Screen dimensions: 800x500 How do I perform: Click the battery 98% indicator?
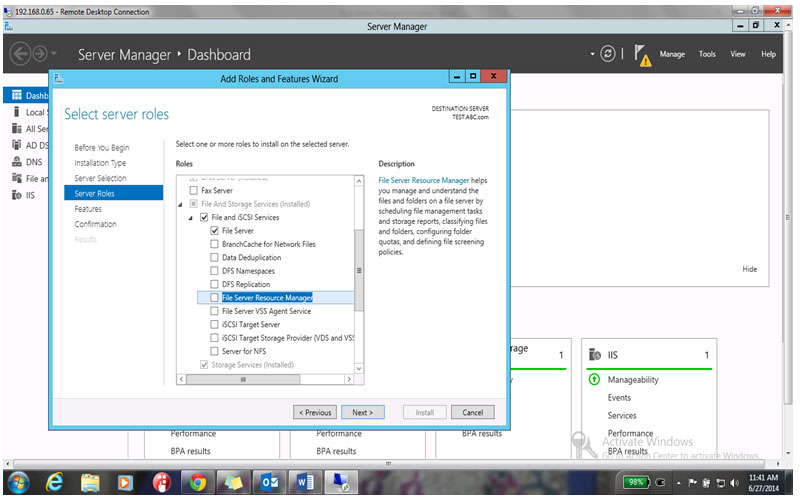636,482
